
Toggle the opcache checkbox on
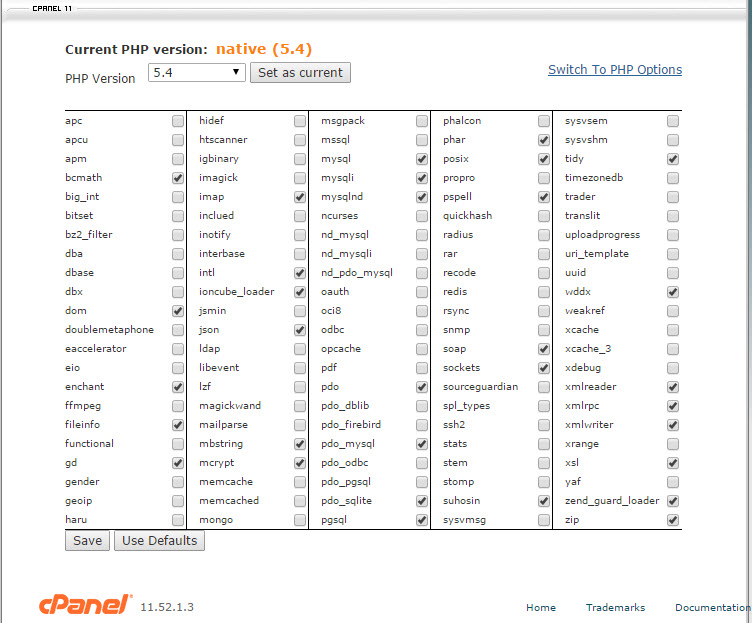click(422, 349)
